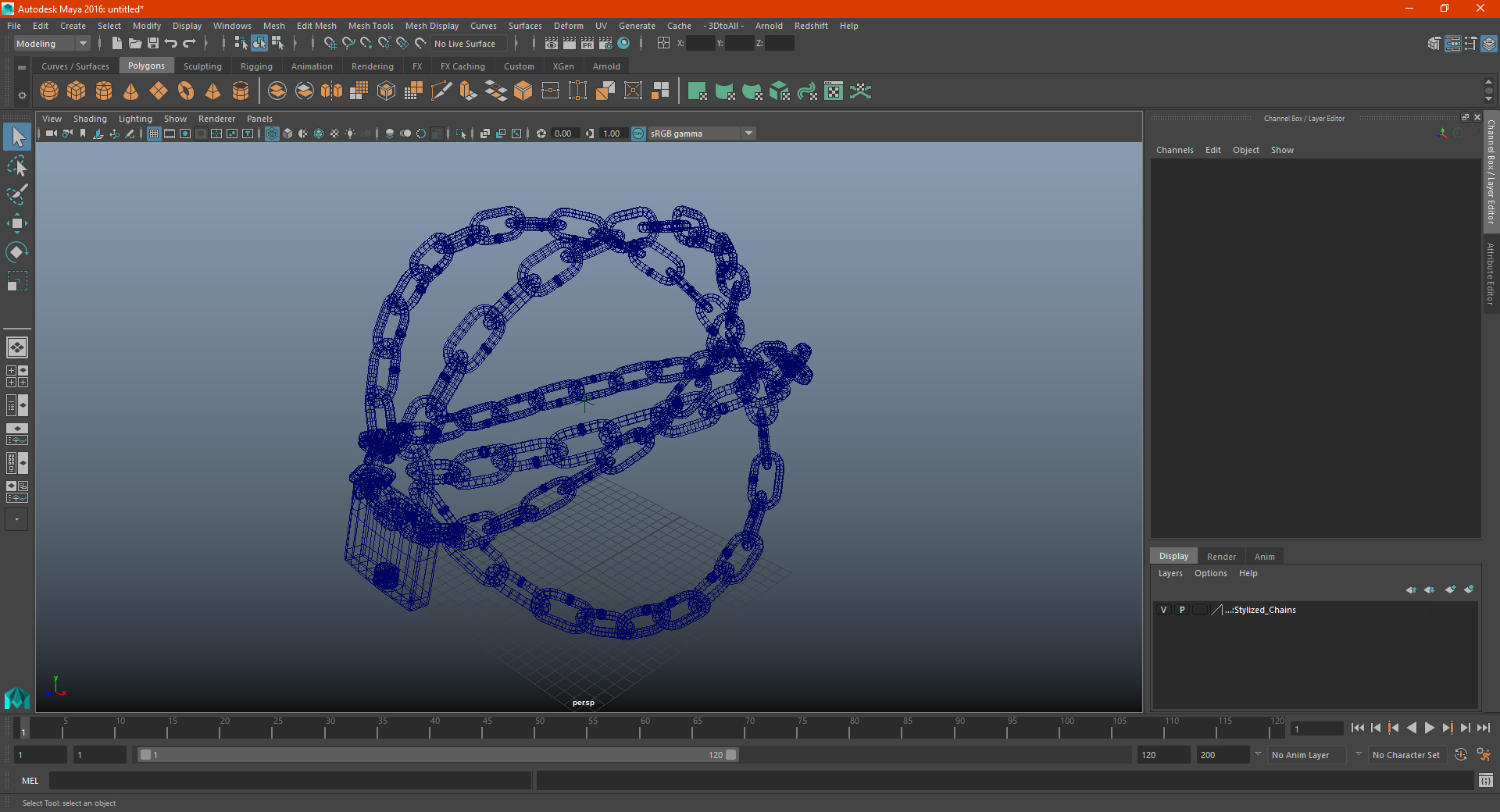1500x812 pixels.
Task: Open the shelf tabs menu button
Action: coord(22,68)
